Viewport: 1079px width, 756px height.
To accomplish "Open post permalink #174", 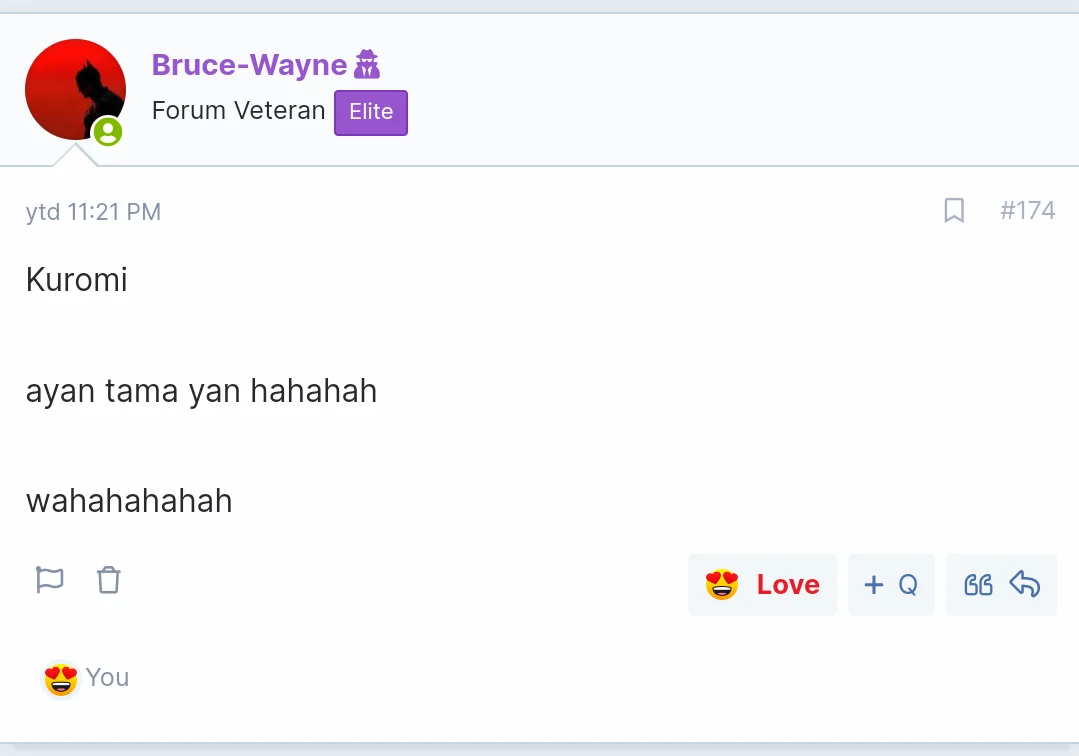I will point(1027,210).
